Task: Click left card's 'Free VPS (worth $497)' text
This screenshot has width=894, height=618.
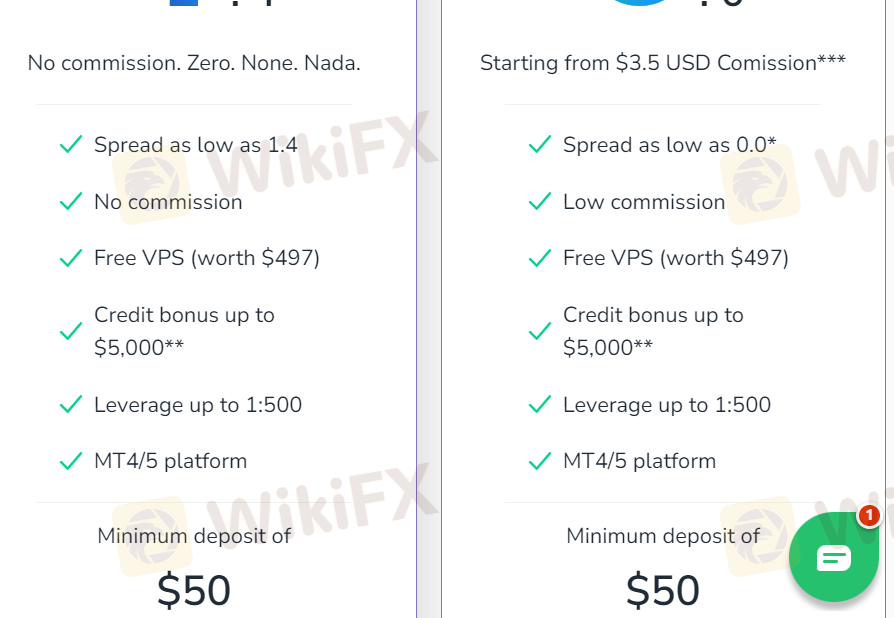Action: click(206, 258)
